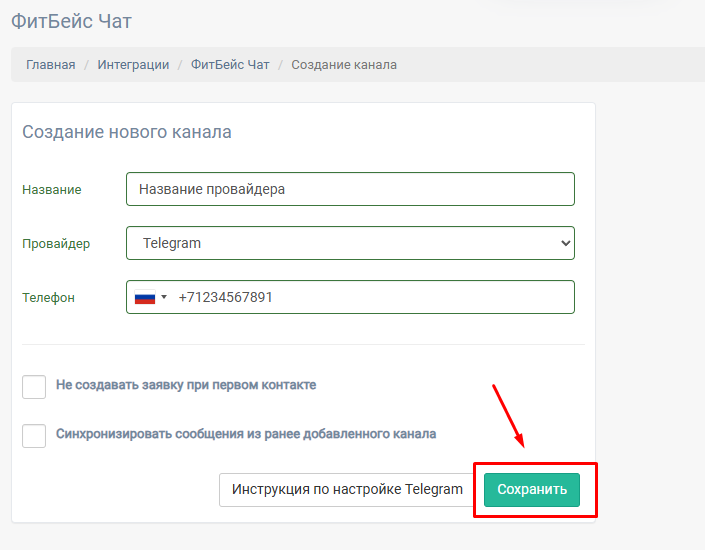Open ФитБейс Чат breadcrumb link

[x=230, y=65]
